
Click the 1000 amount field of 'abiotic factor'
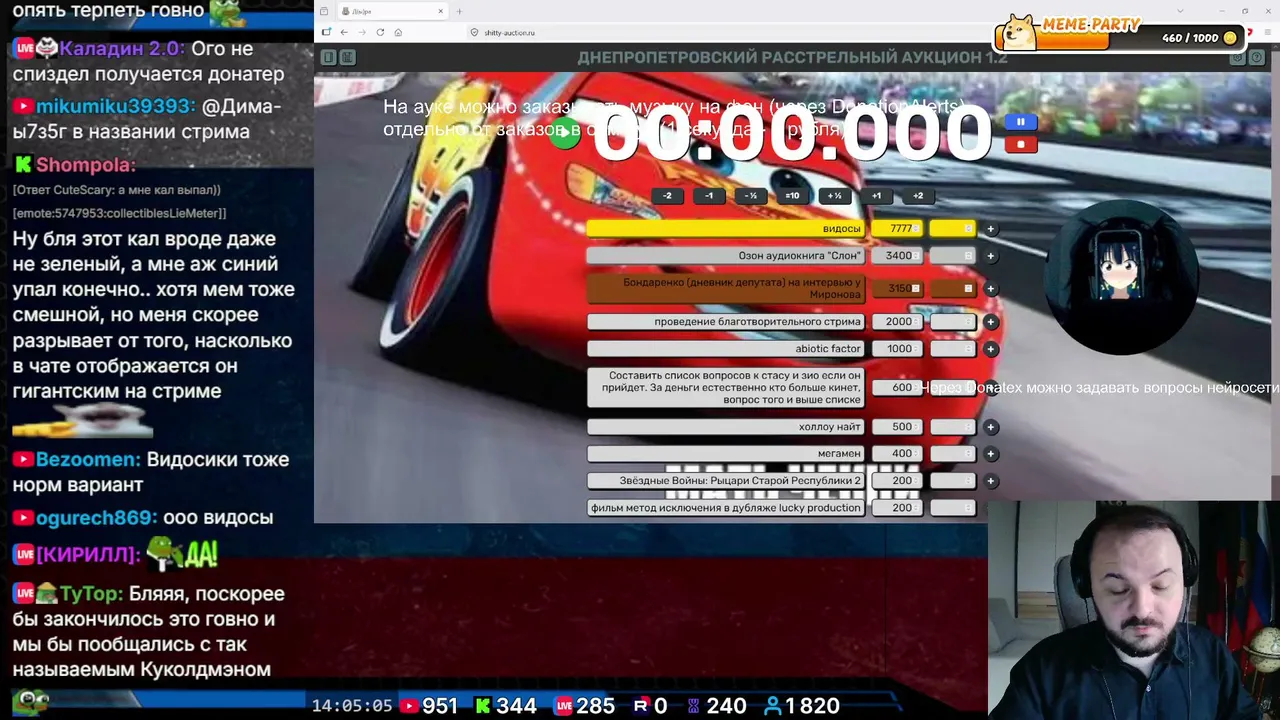coord(898,349)
